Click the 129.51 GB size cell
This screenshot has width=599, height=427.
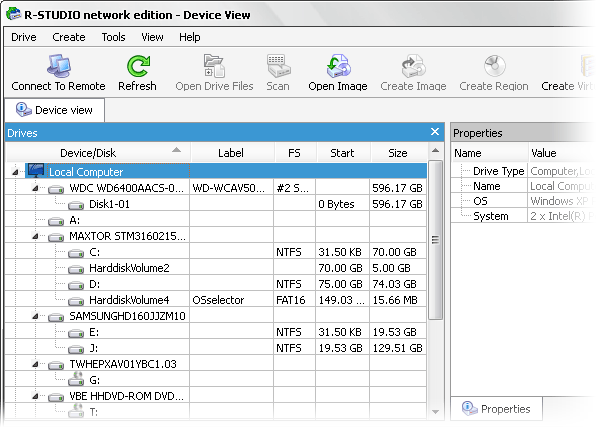pyautogui.click(x=398, y=348)
